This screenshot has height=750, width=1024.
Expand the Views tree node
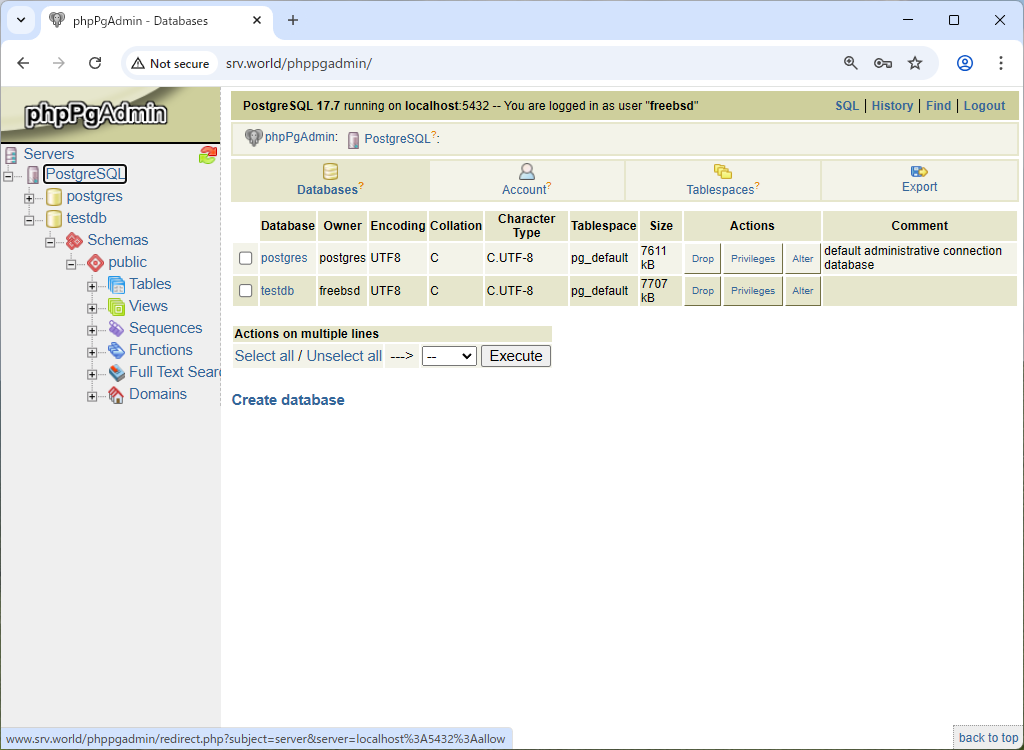[92, 308]
